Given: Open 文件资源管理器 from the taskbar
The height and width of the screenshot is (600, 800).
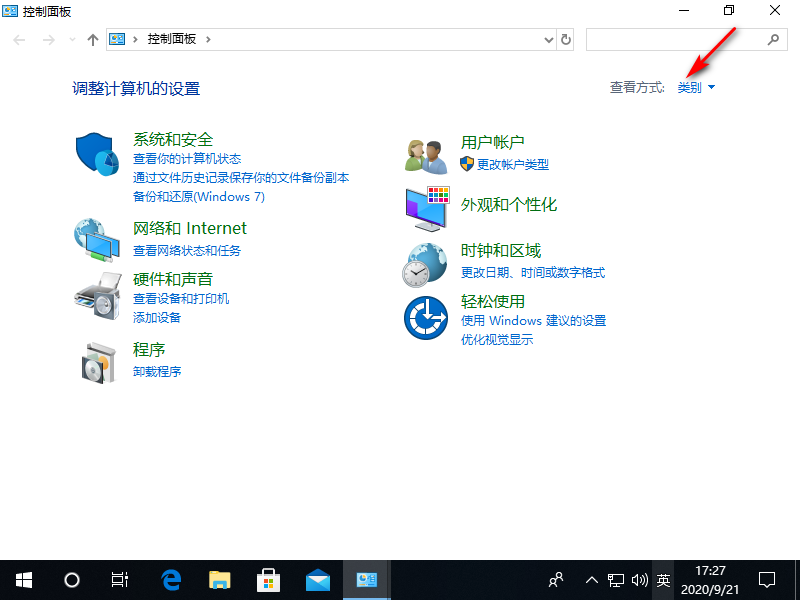Looking at the screenshot, I should (x=218, y=580).
